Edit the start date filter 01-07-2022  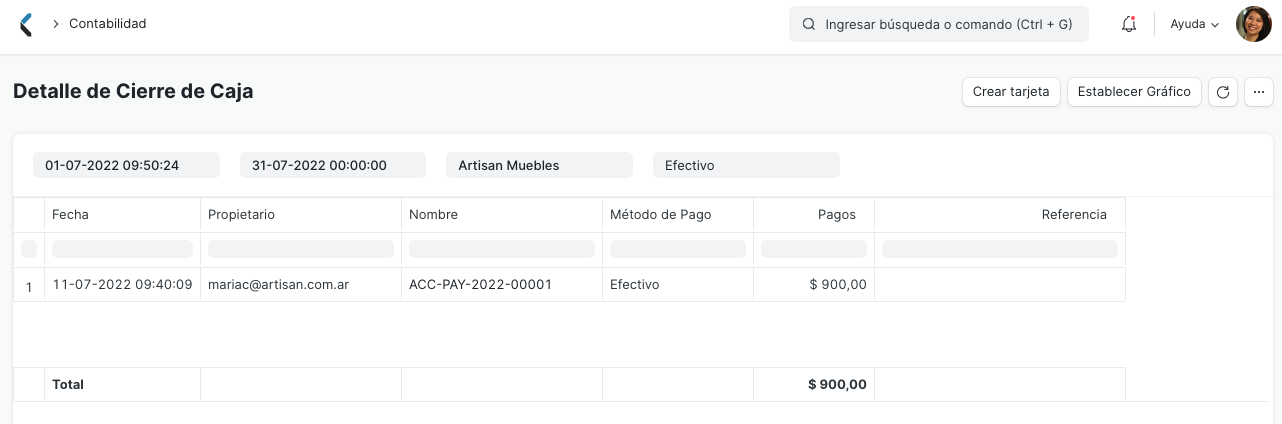126,165
